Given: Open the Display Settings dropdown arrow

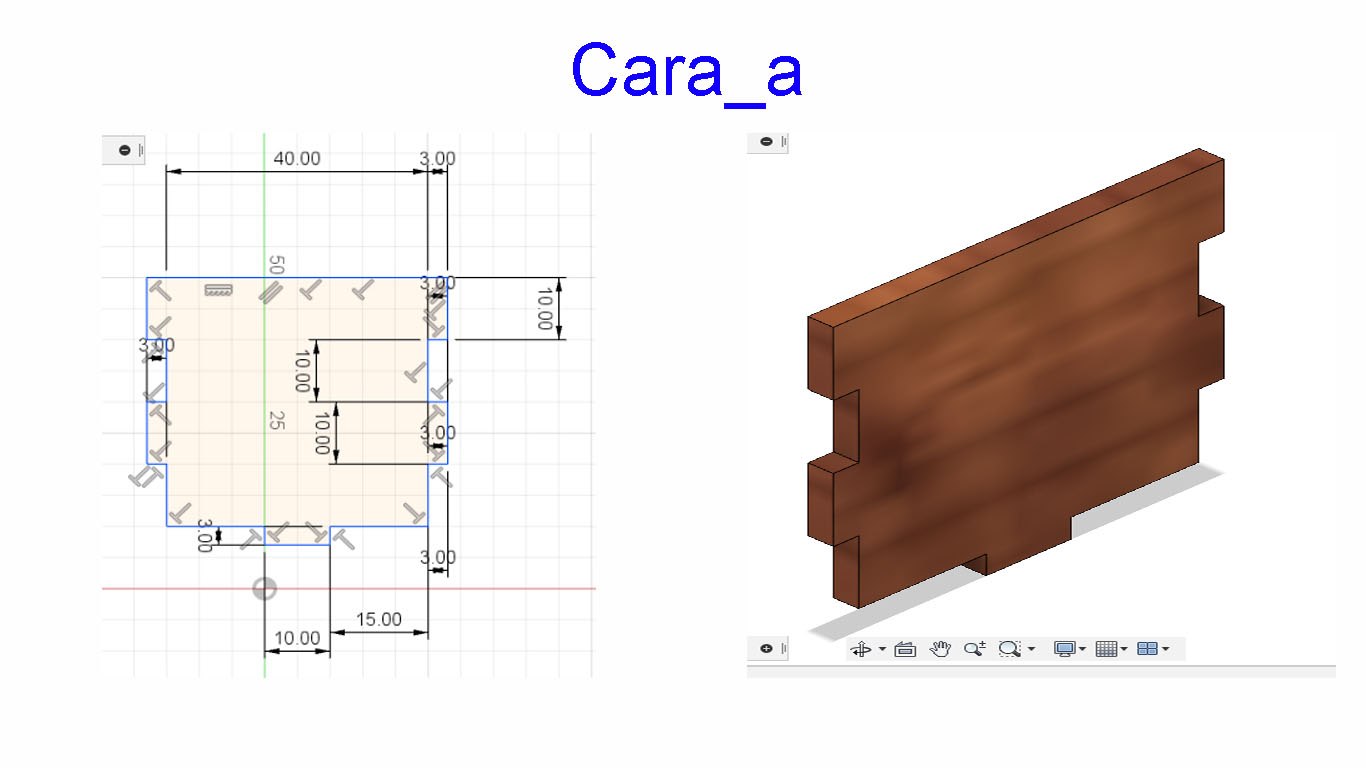Looking at the screenshot, I should tap(1081, 648).
